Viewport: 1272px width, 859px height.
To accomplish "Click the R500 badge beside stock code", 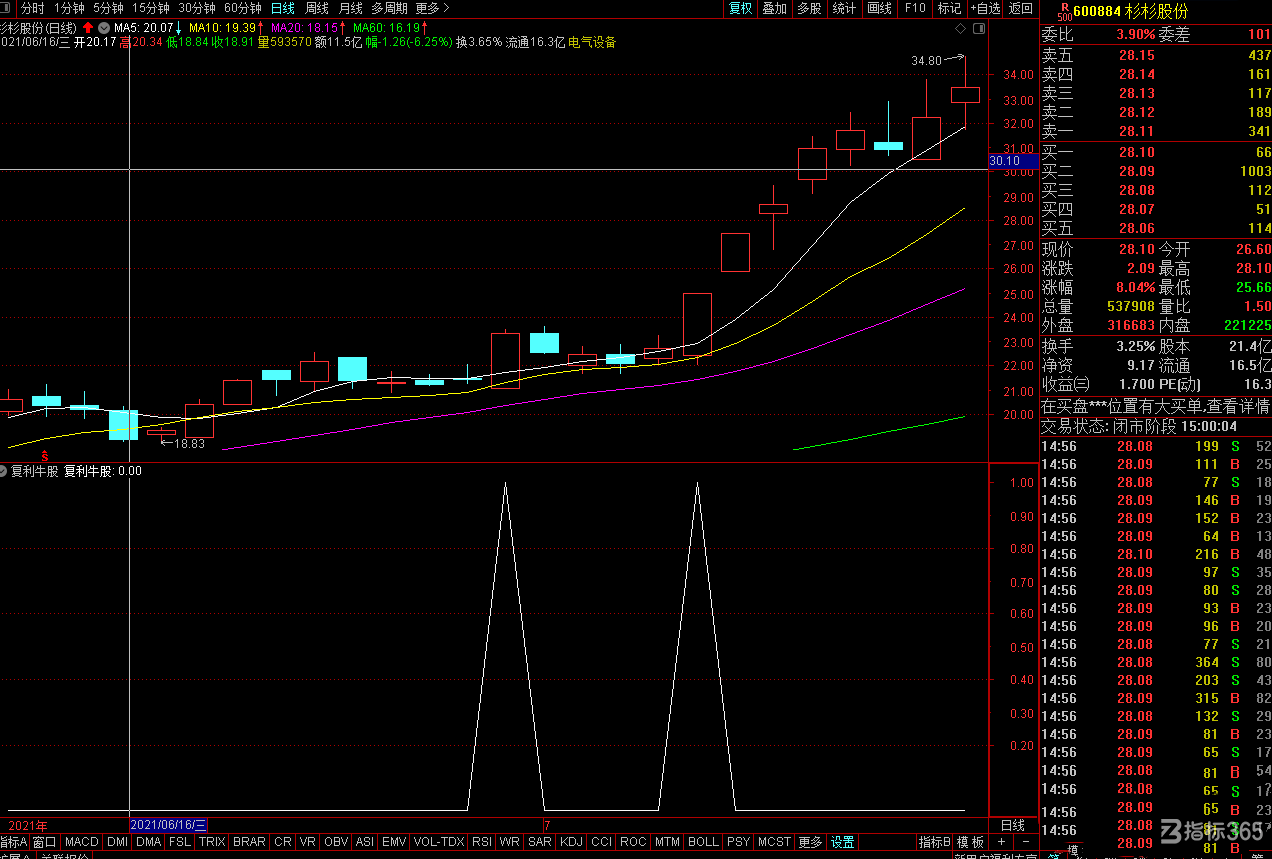I will tap(1064, 12).
